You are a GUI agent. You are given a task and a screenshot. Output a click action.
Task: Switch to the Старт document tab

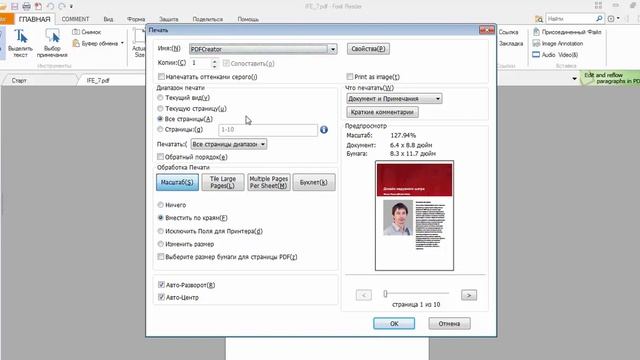coord(19,80)
